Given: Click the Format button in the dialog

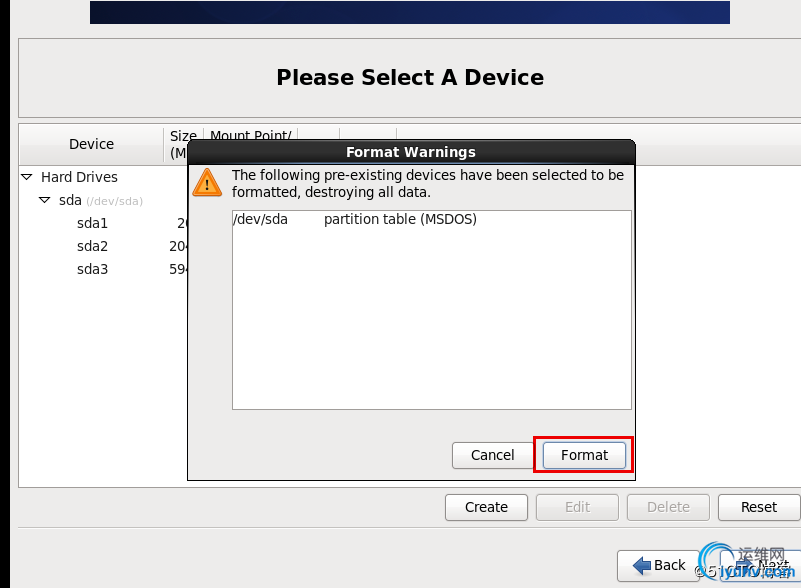Looking at the screenshot, I should (x=584, y=455).
